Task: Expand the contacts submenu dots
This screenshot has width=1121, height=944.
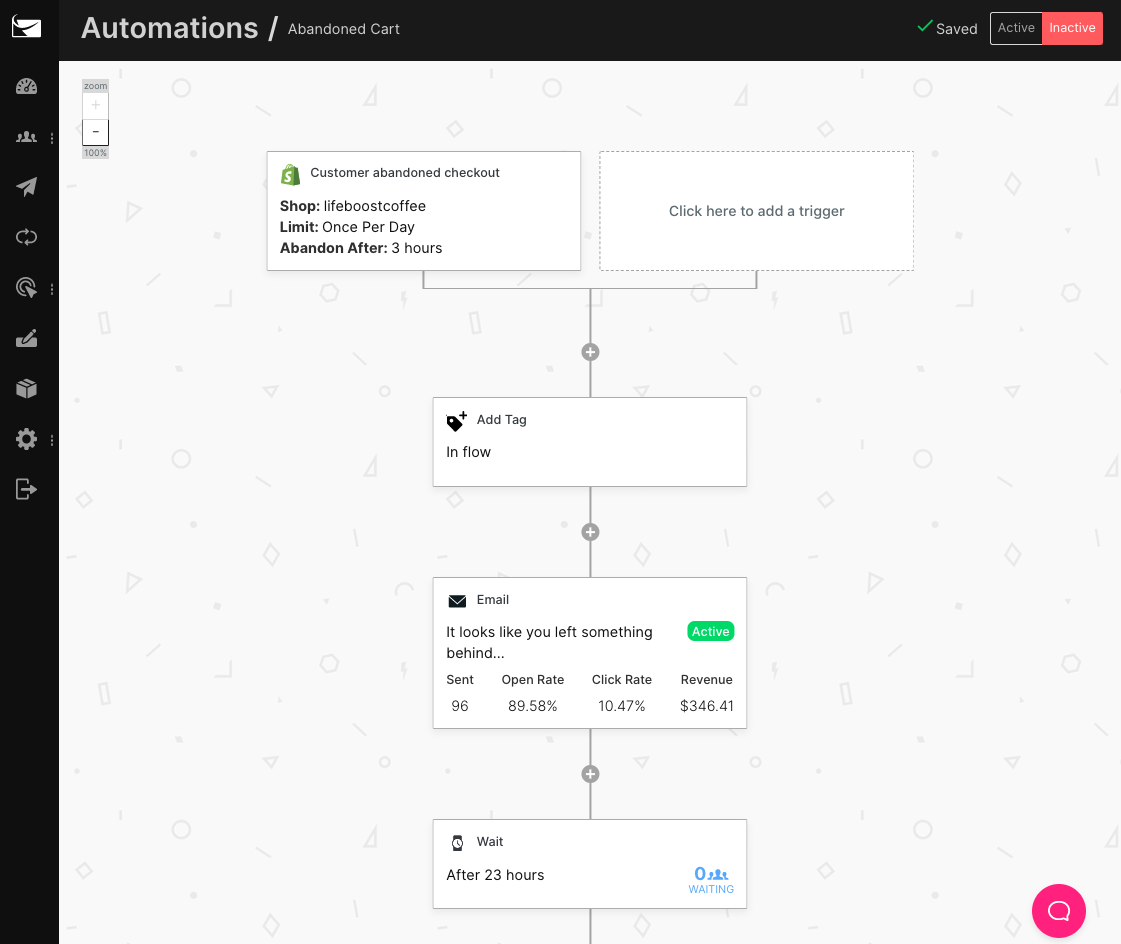Action: [51, 138]
